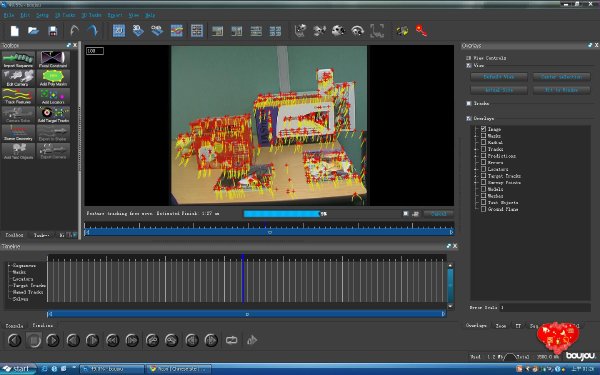Image resolution: width=600 pixels, height=375 pixels.
Task: Click the four-pane layout toolbar icon
Action: [275, 31]
